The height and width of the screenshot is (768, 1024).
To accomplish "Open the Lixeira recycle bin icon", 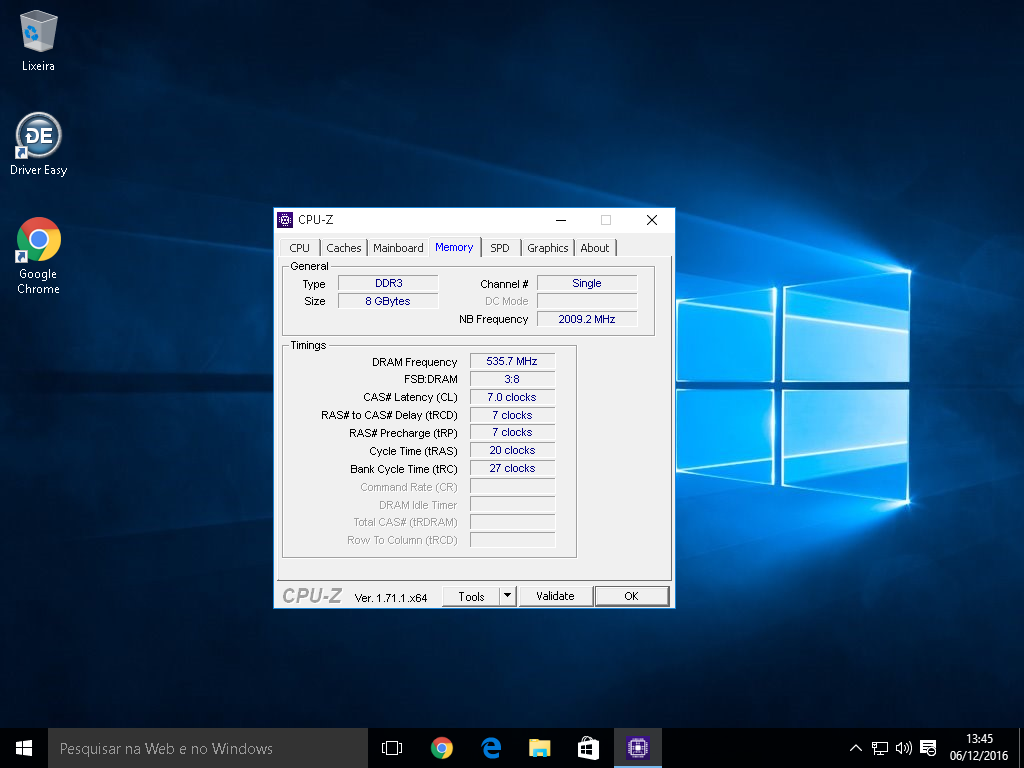I will [x=39, y=40].
